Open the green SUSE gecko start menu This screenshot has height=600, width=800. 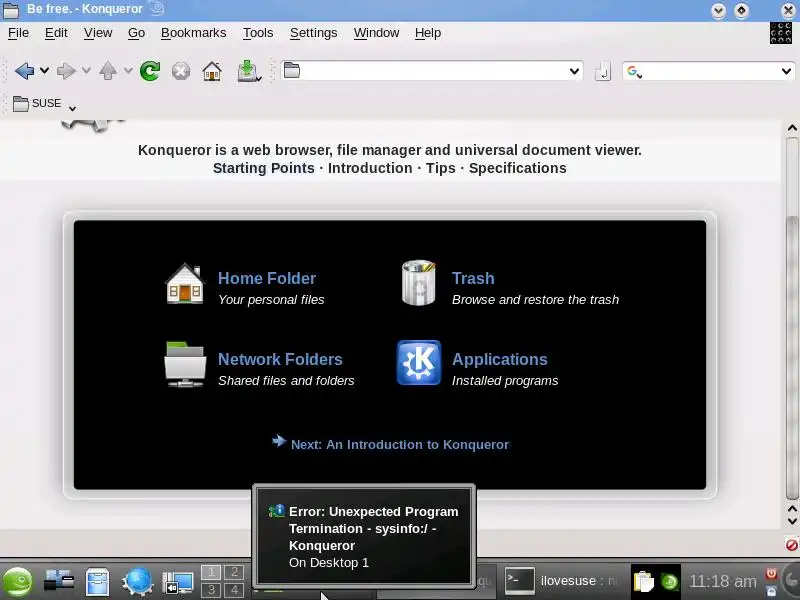[x=17, y=582]
